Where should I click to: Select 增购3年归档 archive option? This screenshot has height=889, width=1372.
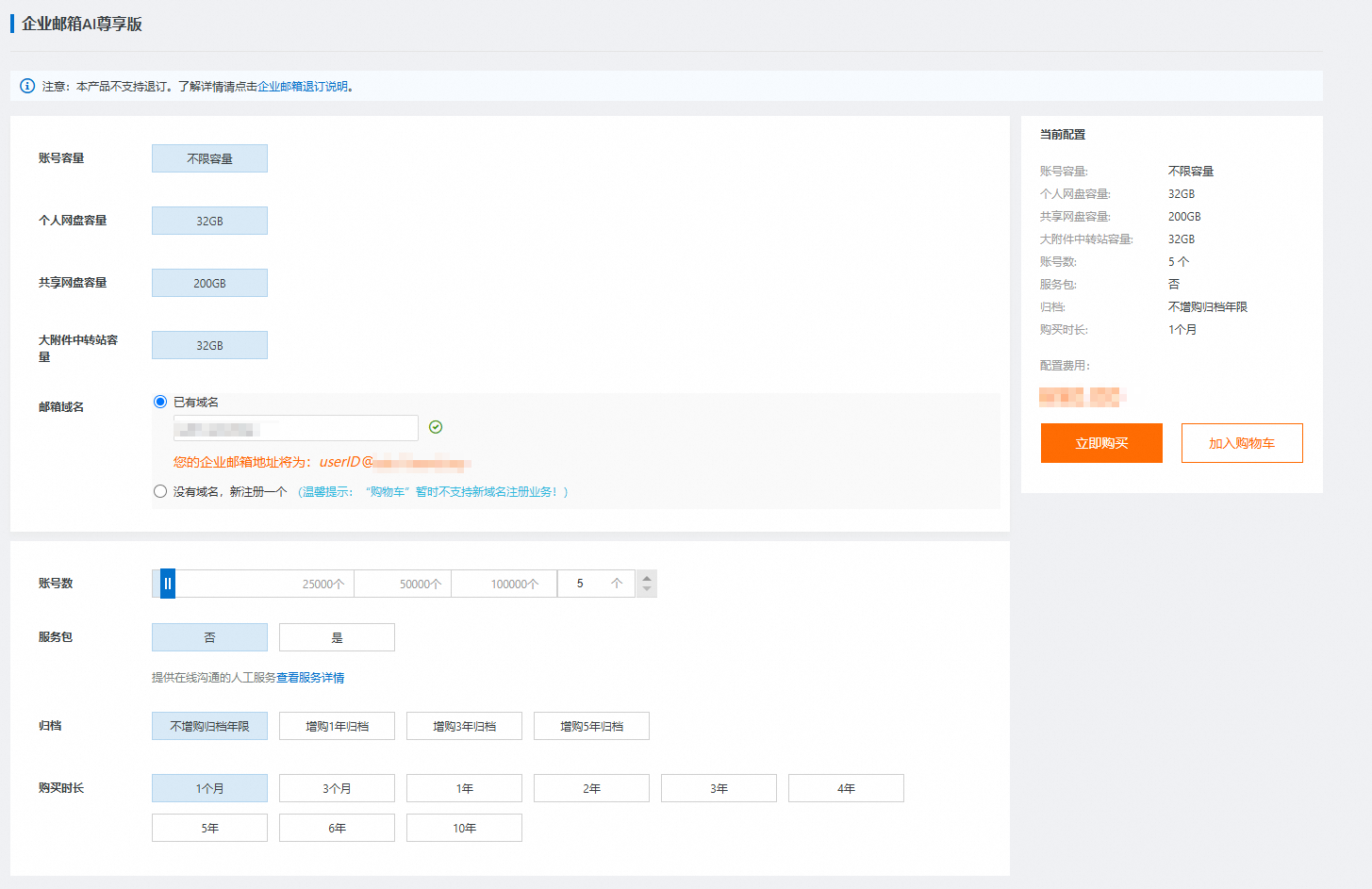tap(464, 726)
